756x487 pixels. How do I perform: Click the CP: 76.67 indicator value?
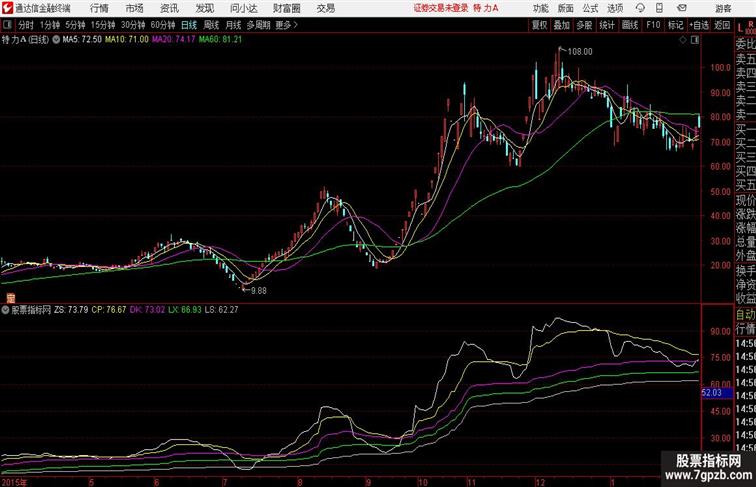tap(108, 310)
